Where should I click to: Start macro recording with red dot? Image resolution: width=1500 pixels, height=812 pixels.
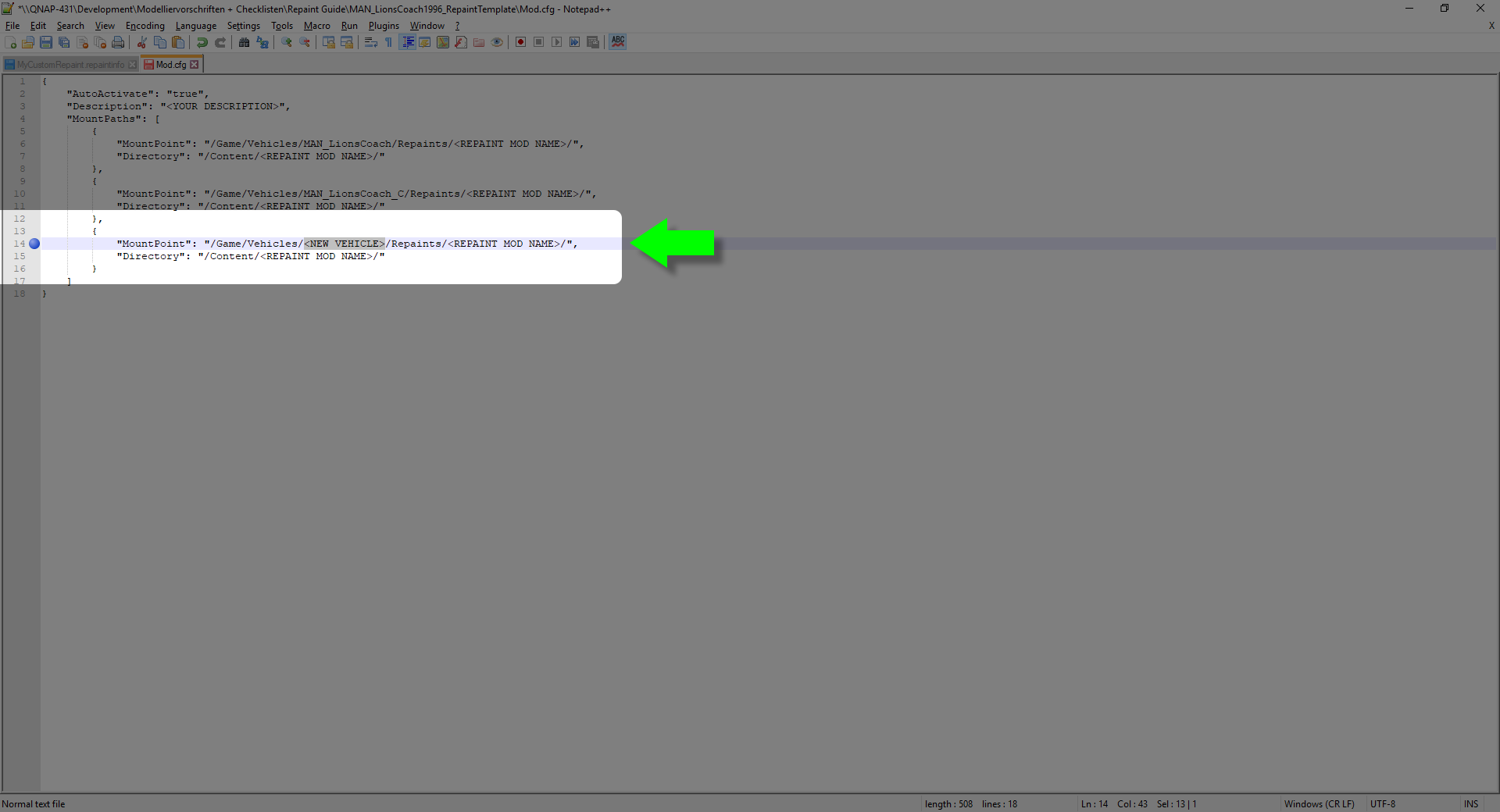click(x=521, y=42)
